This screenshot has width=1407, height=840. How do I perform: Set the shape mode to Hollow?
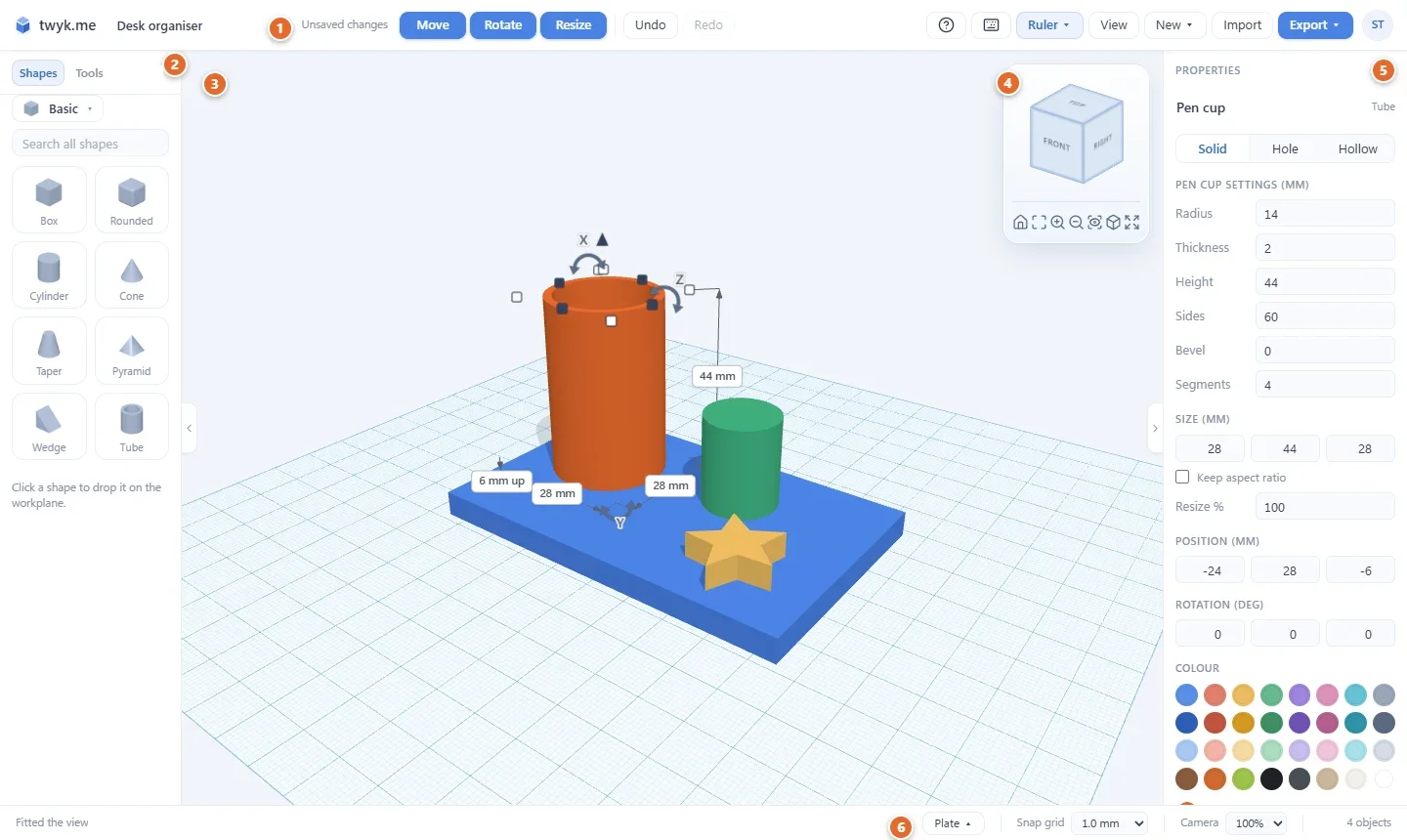tap(1357, 148)
